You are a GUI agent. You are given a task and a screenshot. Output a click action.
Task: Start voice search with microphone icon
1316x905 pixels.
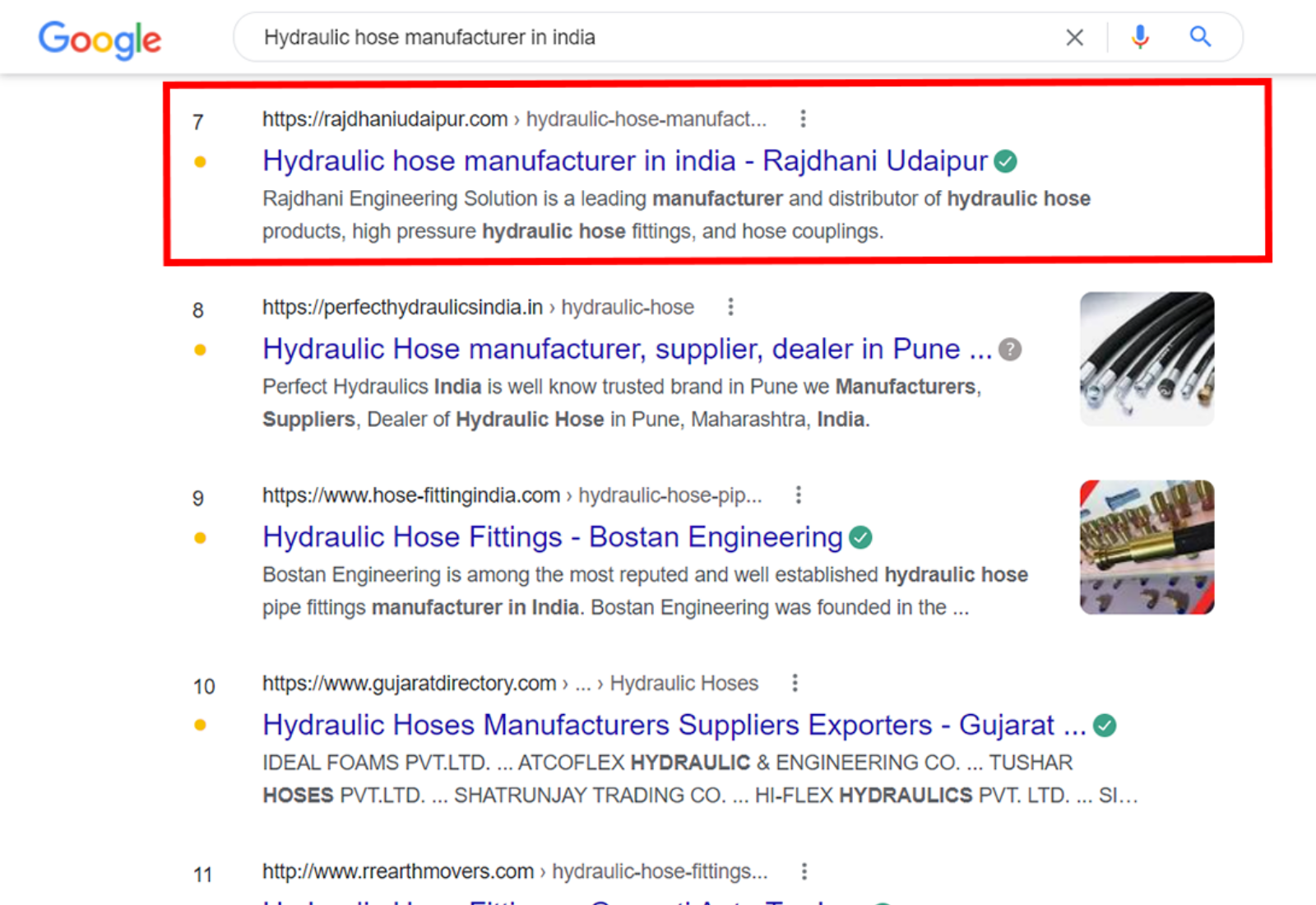[1140, 37]
